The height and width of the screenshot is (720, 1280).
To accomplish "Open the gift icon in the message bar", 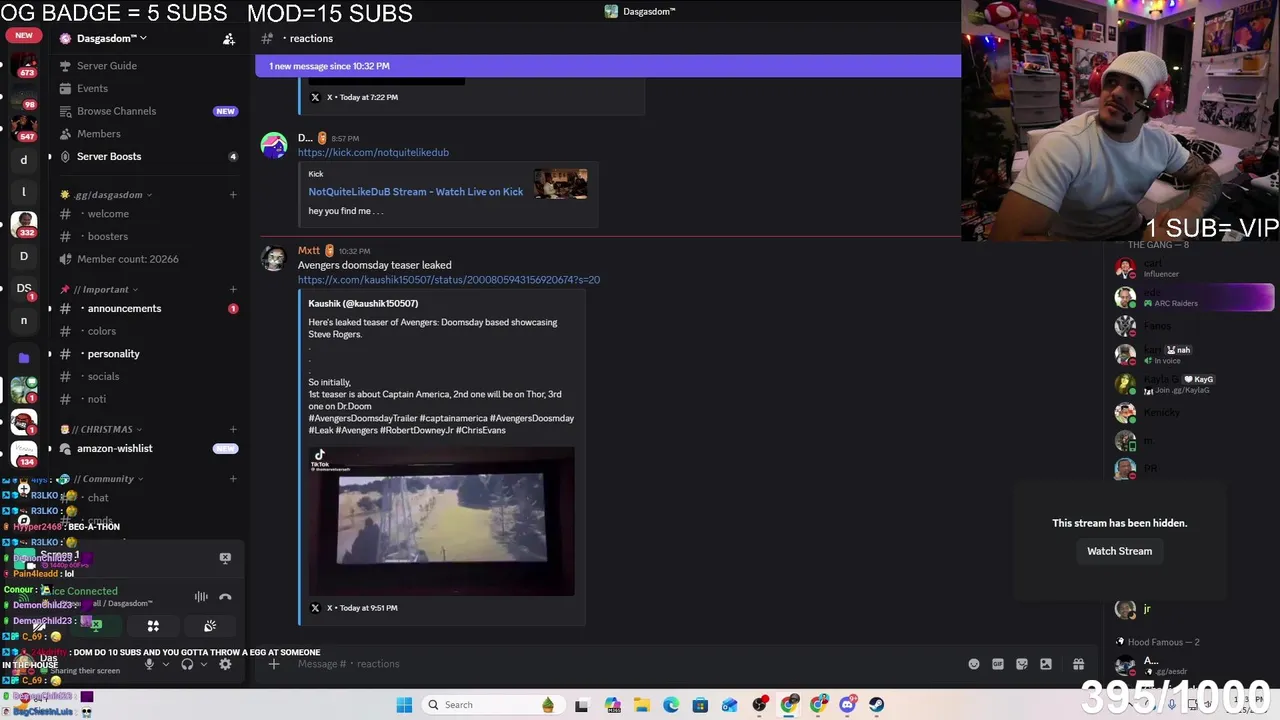I will (1078, 664).
